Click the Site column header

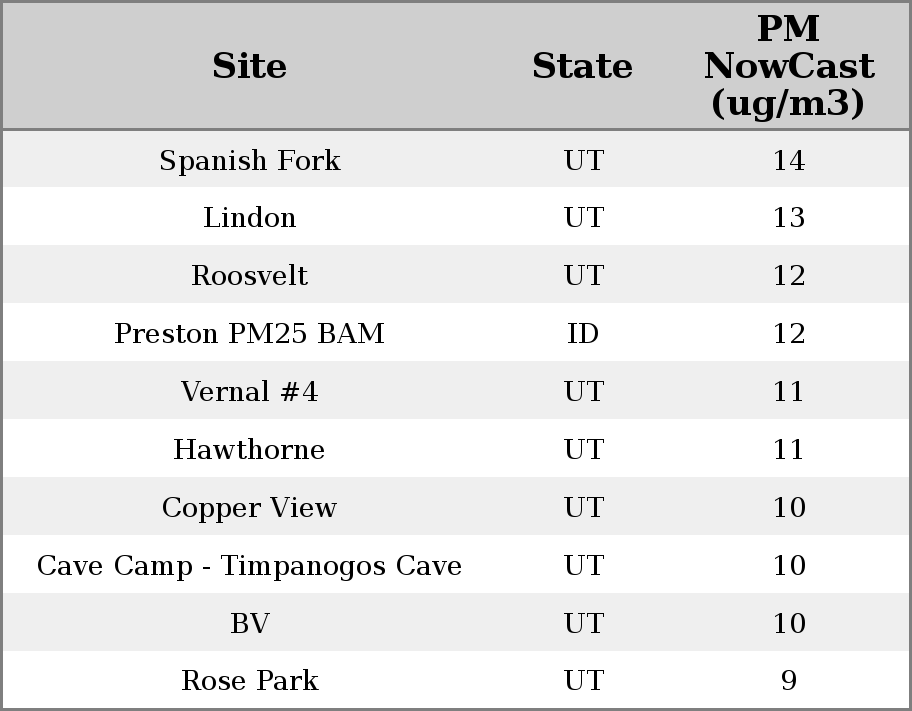(250, 66)
